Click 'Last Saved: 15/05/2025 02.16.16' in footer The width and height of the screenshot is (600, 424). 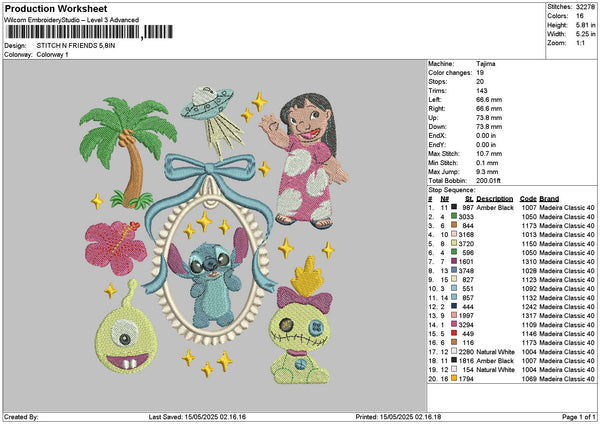click(x=197, y=417)
